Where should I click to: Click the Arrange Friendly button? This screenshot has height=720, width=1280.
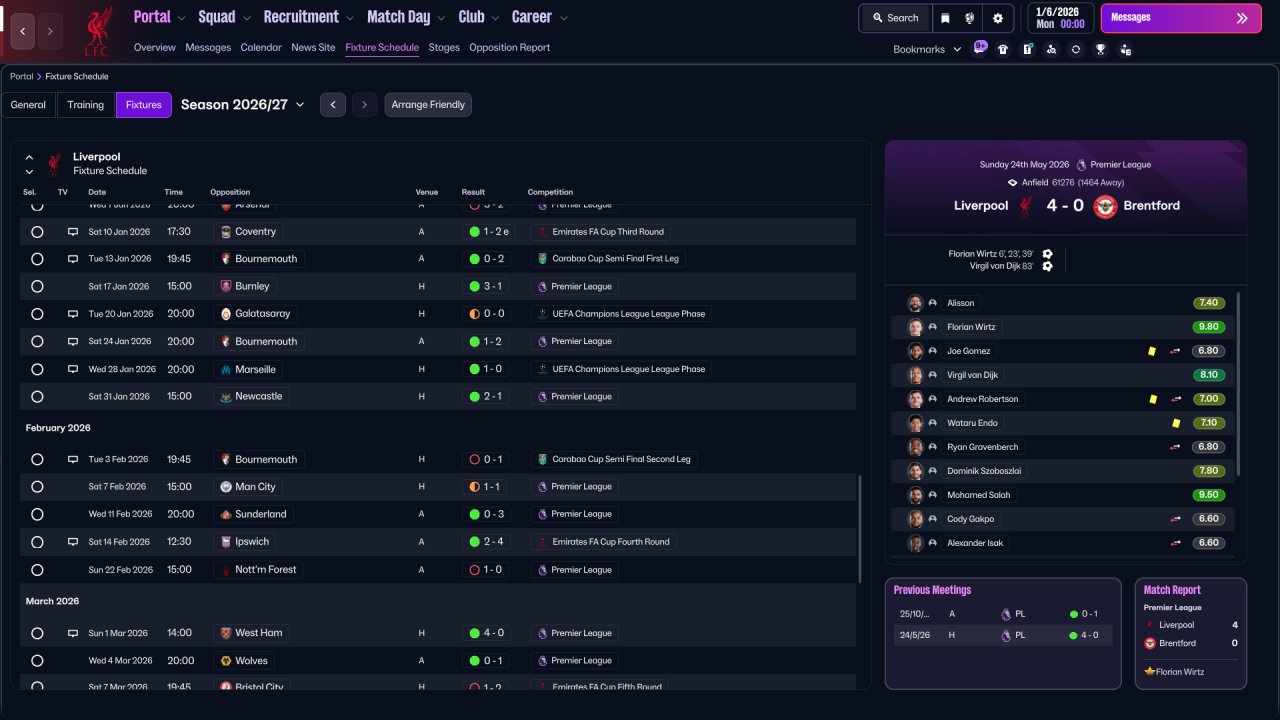point(428,105)
